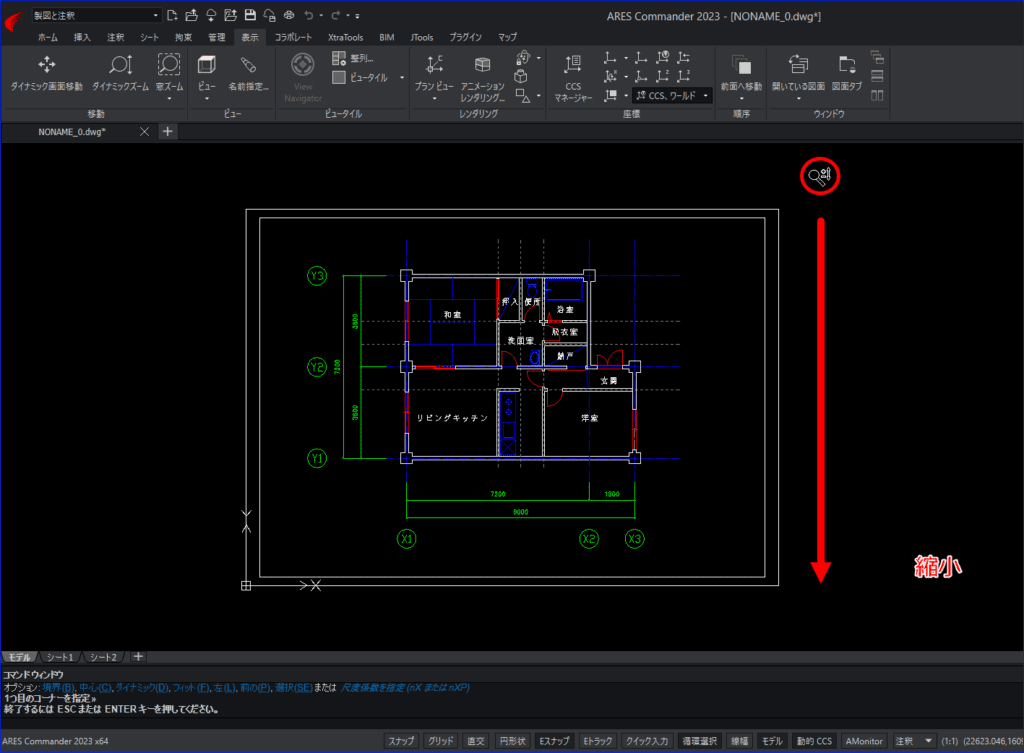1024x753 pixels.
Task: Toggle 直交 ortho mode
Action: click(x=476, y=741)
